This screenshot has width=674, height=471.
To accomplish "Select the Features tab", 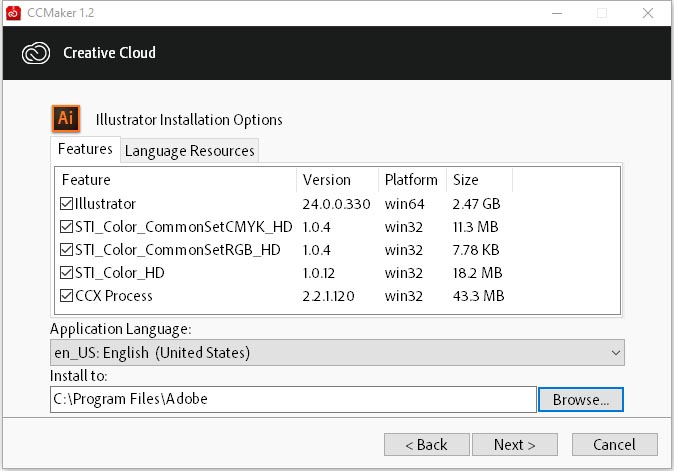I will tap(85, 149).
